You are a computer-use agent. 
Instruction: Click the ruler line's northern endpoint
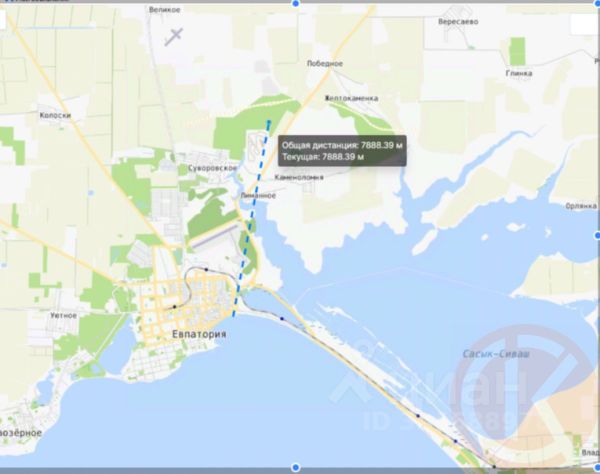(269, 122)
